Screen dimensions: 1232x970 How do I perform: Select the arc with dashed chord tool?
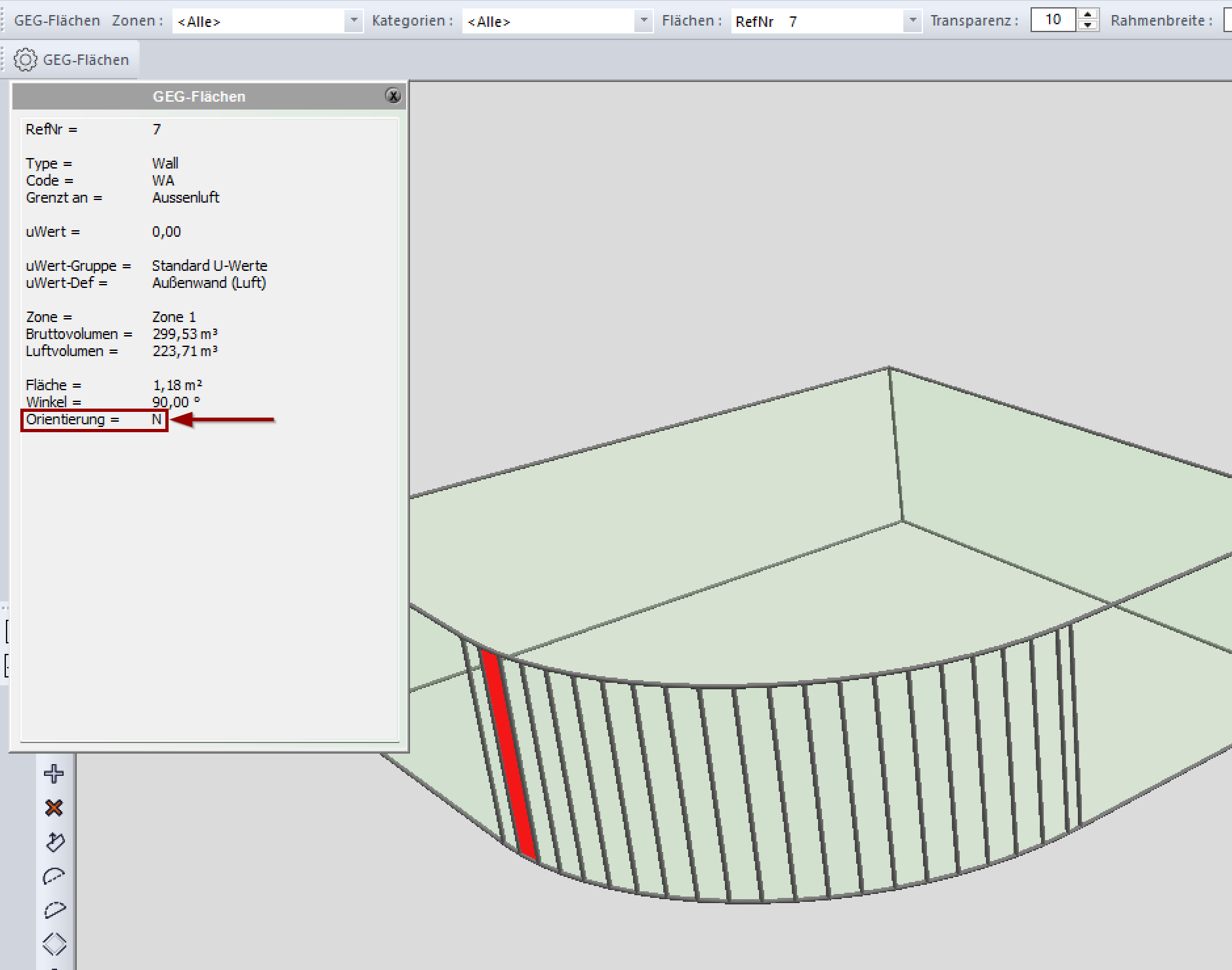[54, 876]
